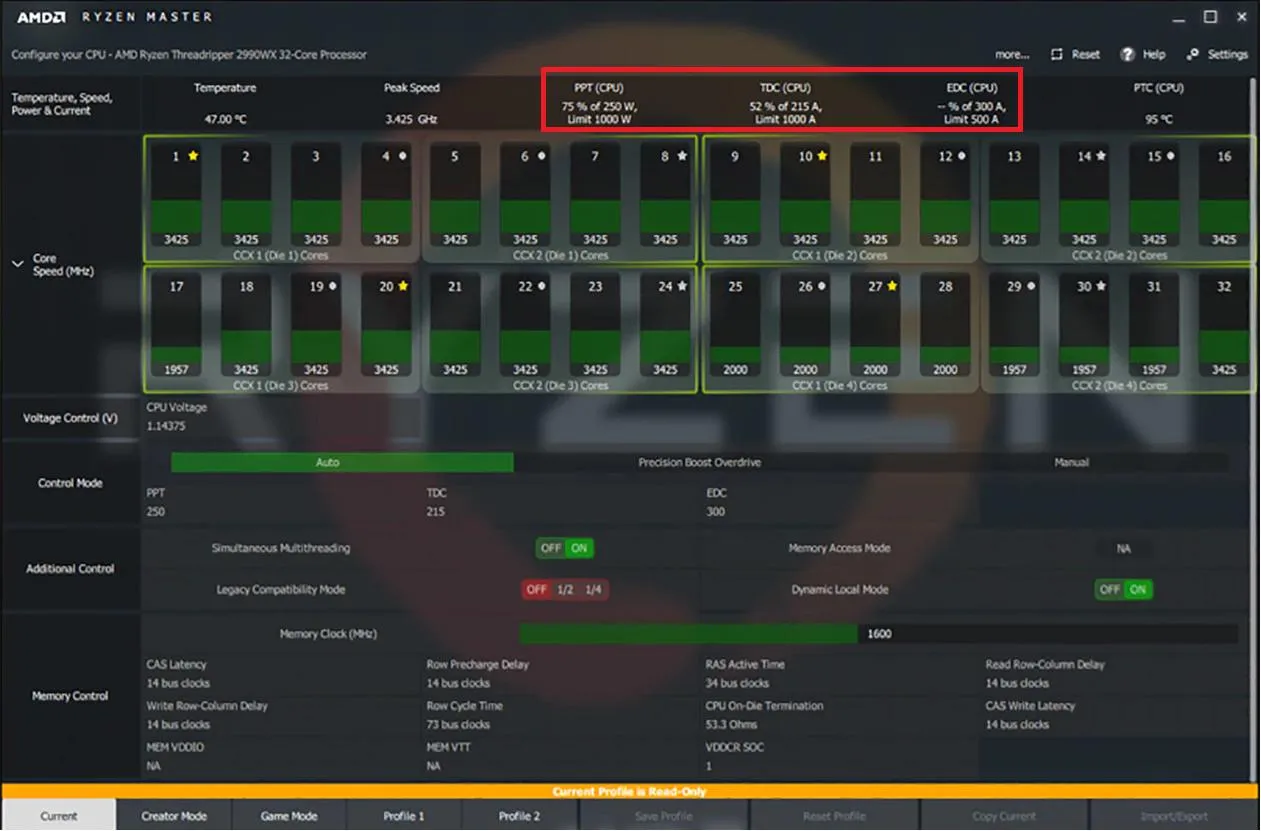Click the Reset icon in the header
Screen dimensions: 1261x831
[1057, 55]
